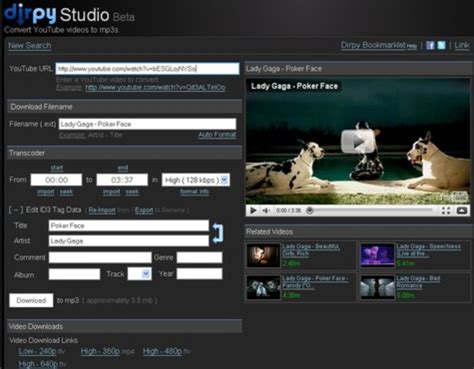Viewport: 474px width, 369px height.
Task: Click seek under the From time field
Action: [x=66, y=192]
